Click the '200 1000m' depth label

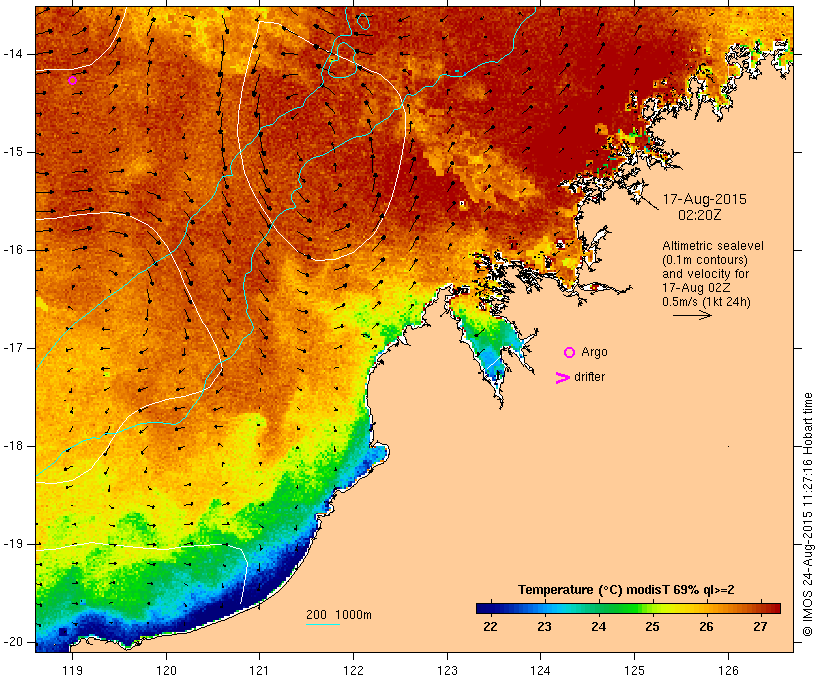pyautogui.click(x=339, y=615)
